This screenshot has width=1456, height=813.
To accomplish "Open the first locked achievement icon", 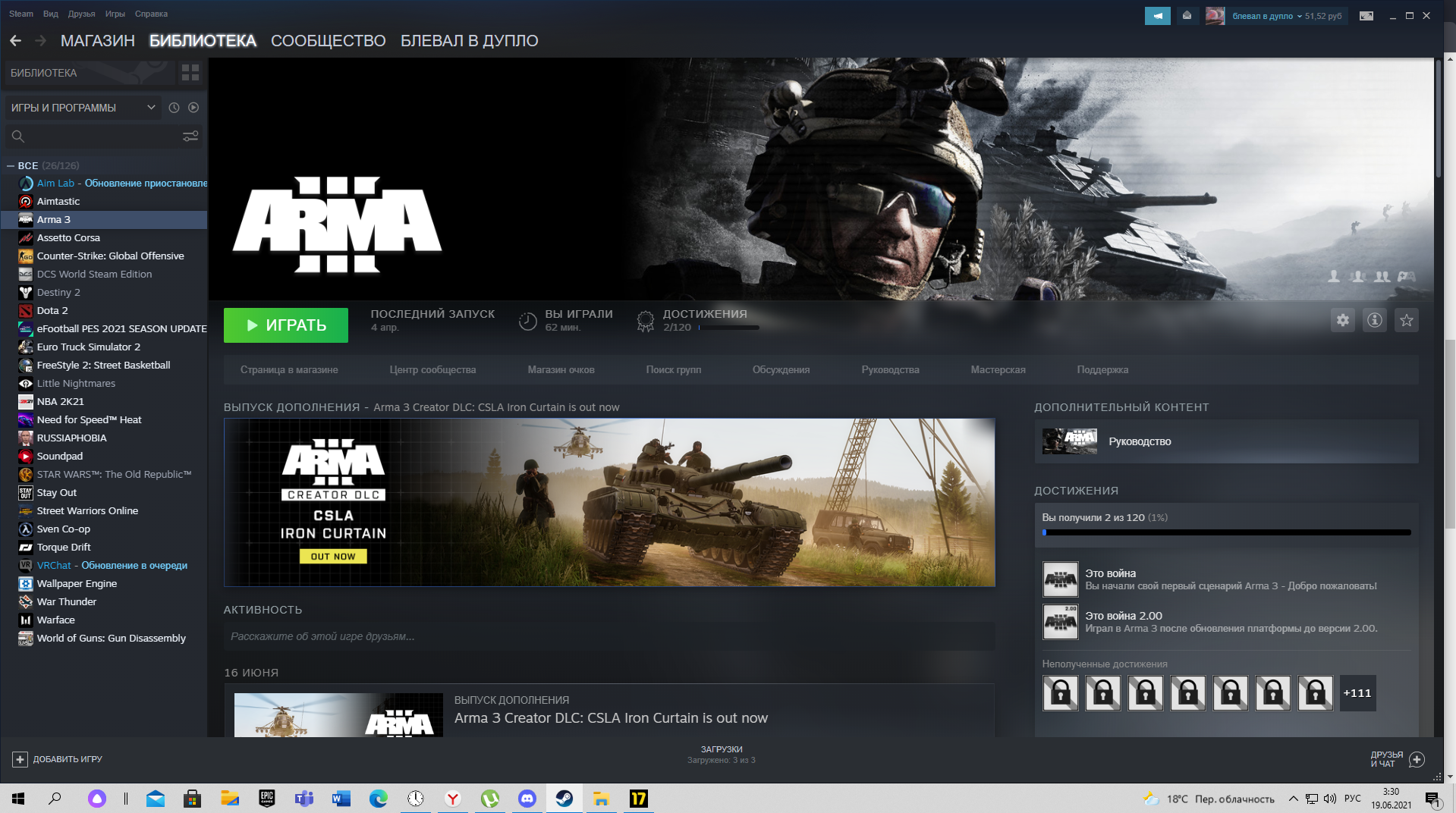I will [x=1060, y=693].
